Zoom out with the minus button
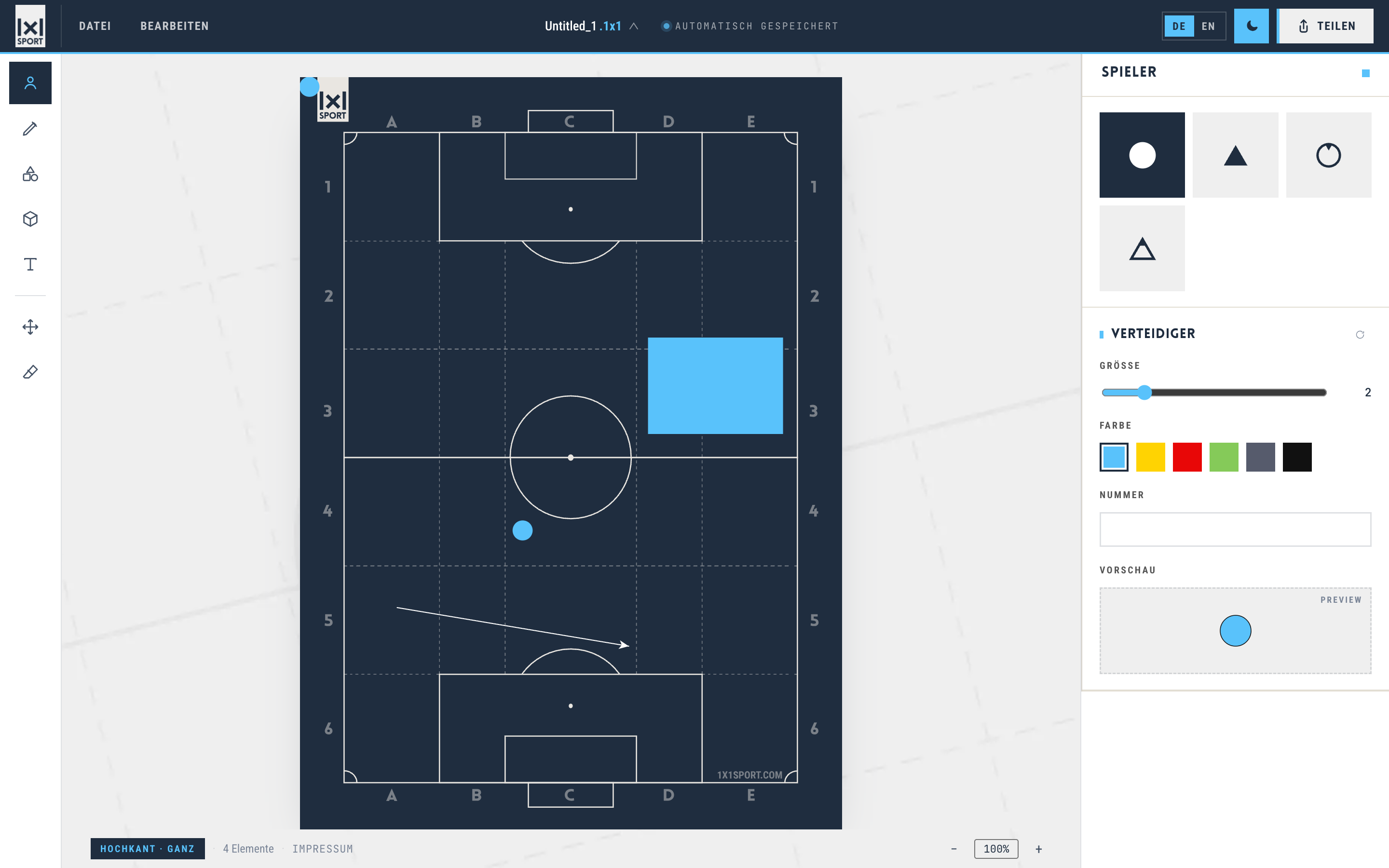The height and width of the screenshot is (868, 1389). (x=954, y=849)
